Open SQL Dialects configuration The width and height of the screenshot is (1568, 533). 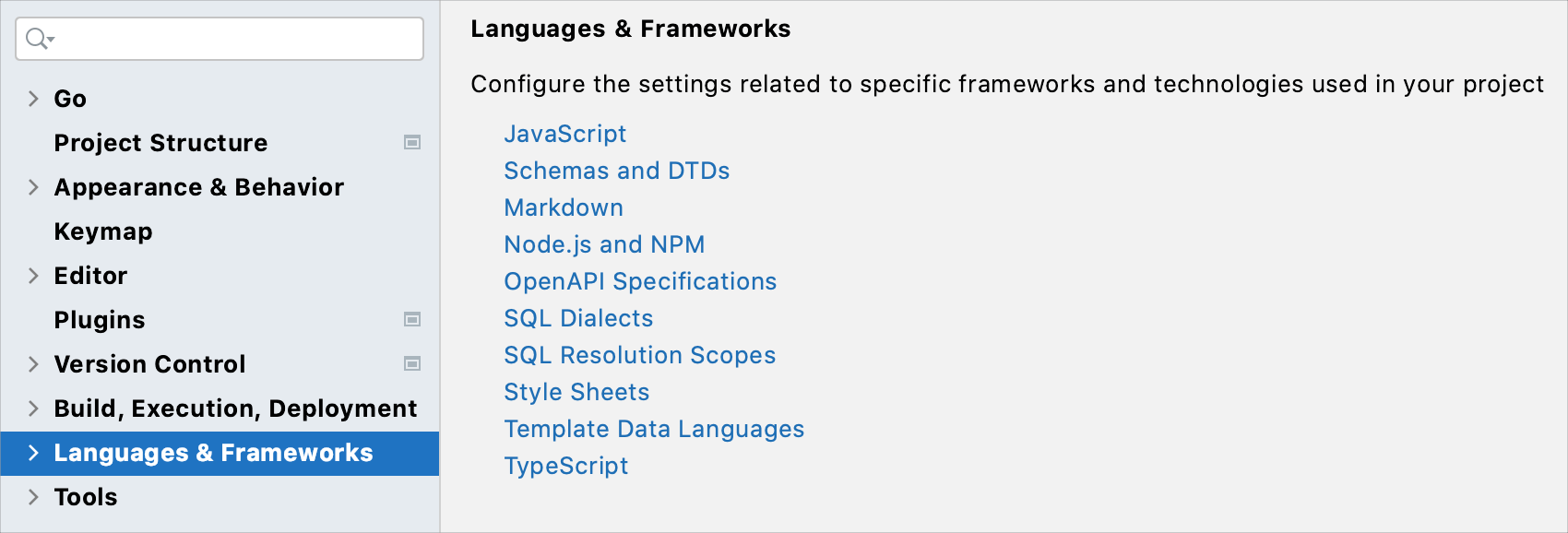(x=578, y=318)
